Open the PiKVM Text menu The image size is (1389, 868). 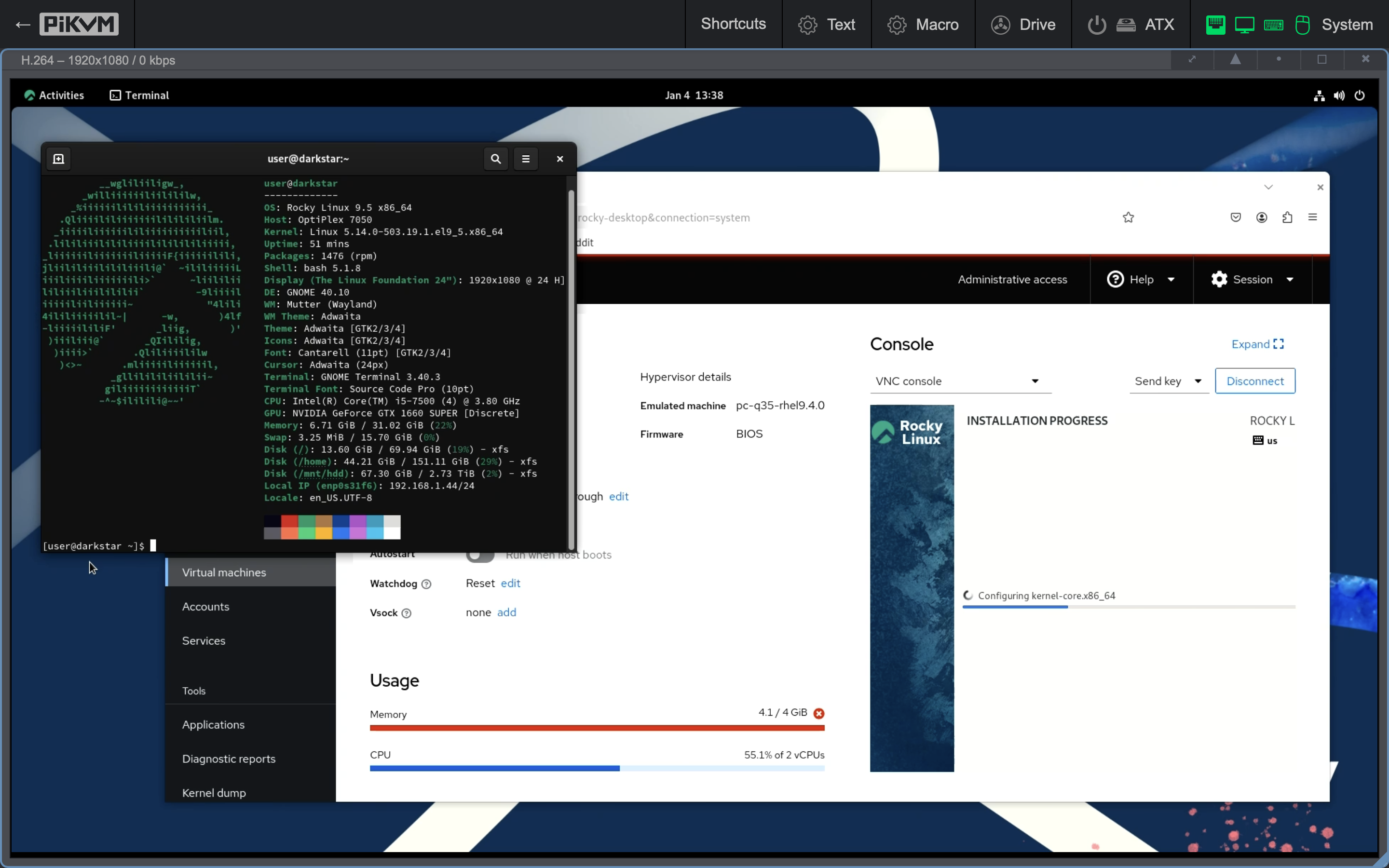pyautogui.click(x=827, y=24)
